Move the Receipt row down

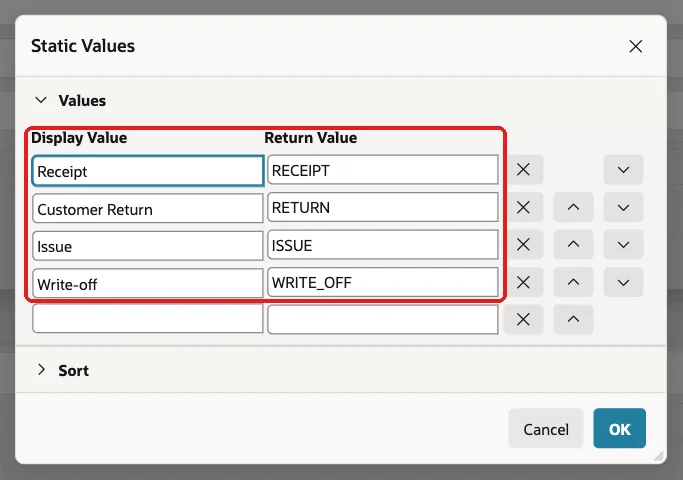[x=623, y=169]
